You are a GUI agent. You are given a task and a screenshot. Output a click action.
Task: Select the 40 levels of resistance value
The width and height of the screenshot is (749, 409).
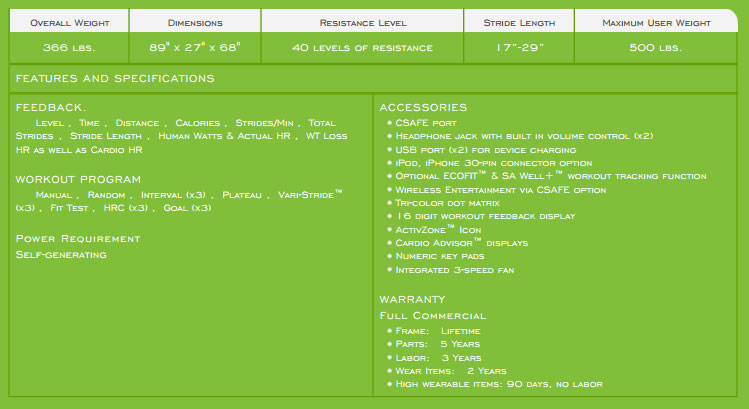click(363, 48)
